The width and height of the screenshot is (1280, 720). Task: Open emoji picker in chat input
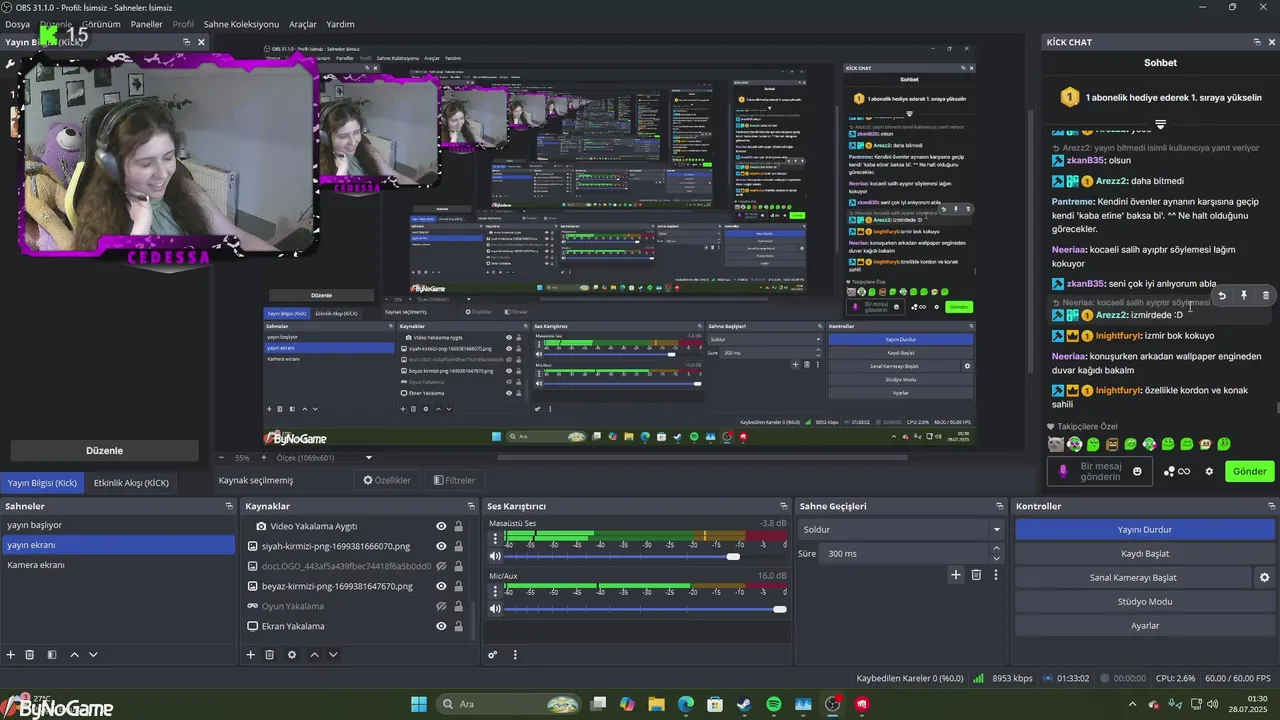click(x=1138, y=471)
